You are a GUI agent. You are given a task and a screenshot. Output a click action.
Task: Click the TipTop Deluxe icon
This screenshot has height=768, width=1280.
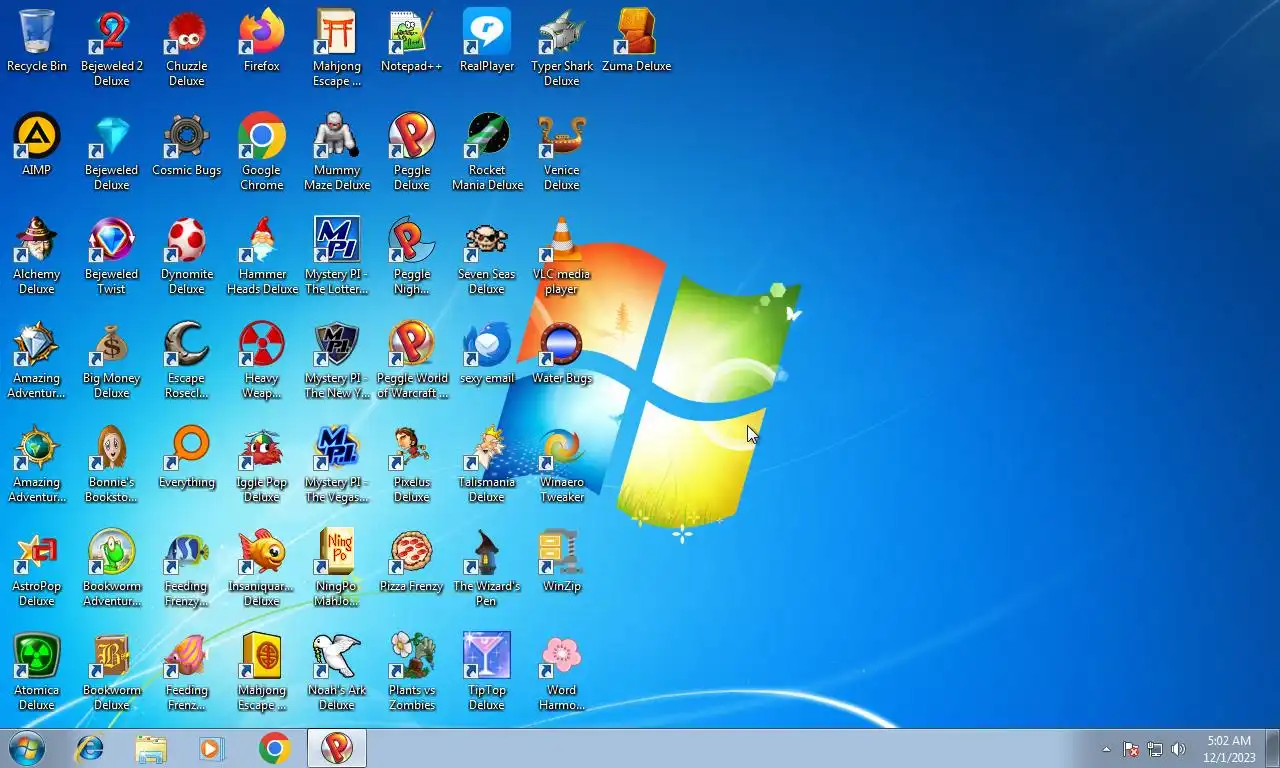pyautogui.click(x=487, y=672)
